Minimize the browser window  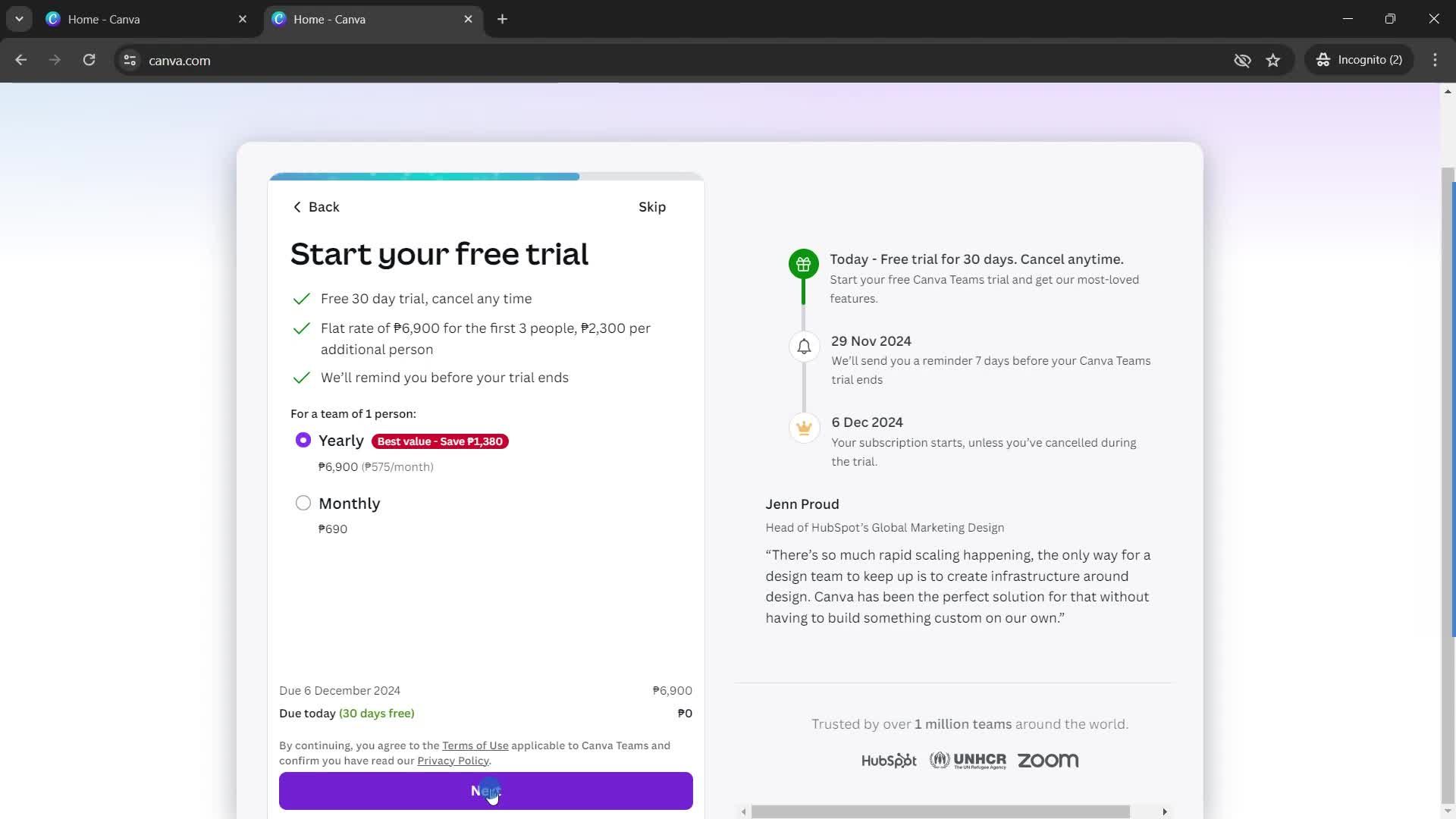[x=1348, y=19]
